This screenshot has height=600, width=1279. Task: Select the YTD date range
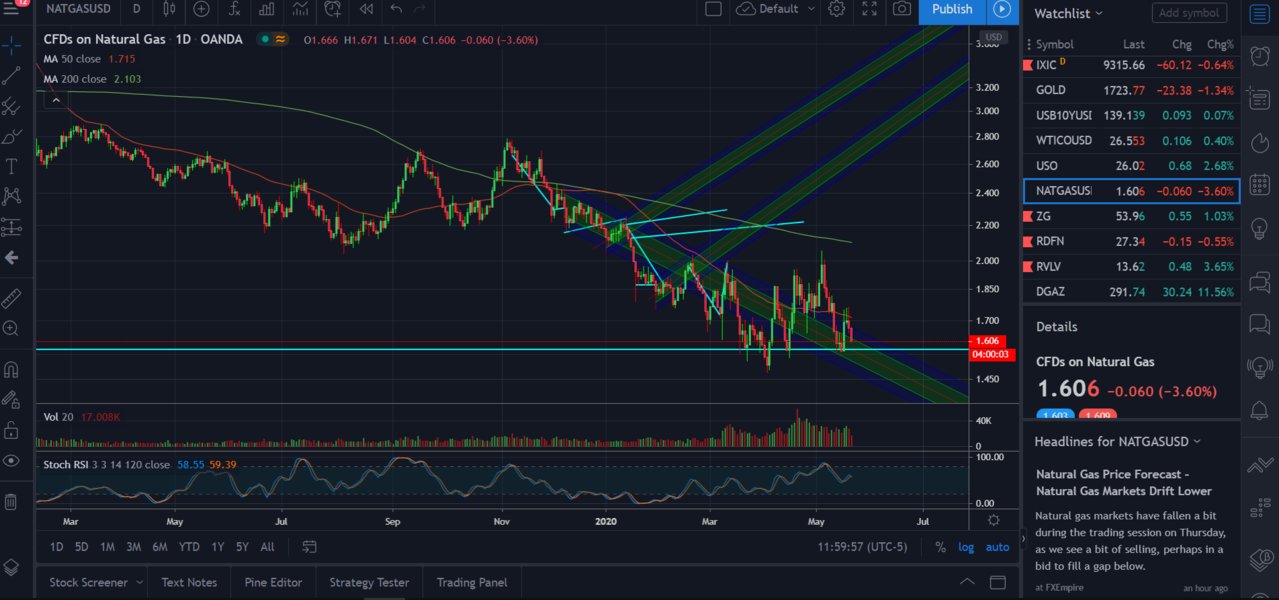pos(189,547)
